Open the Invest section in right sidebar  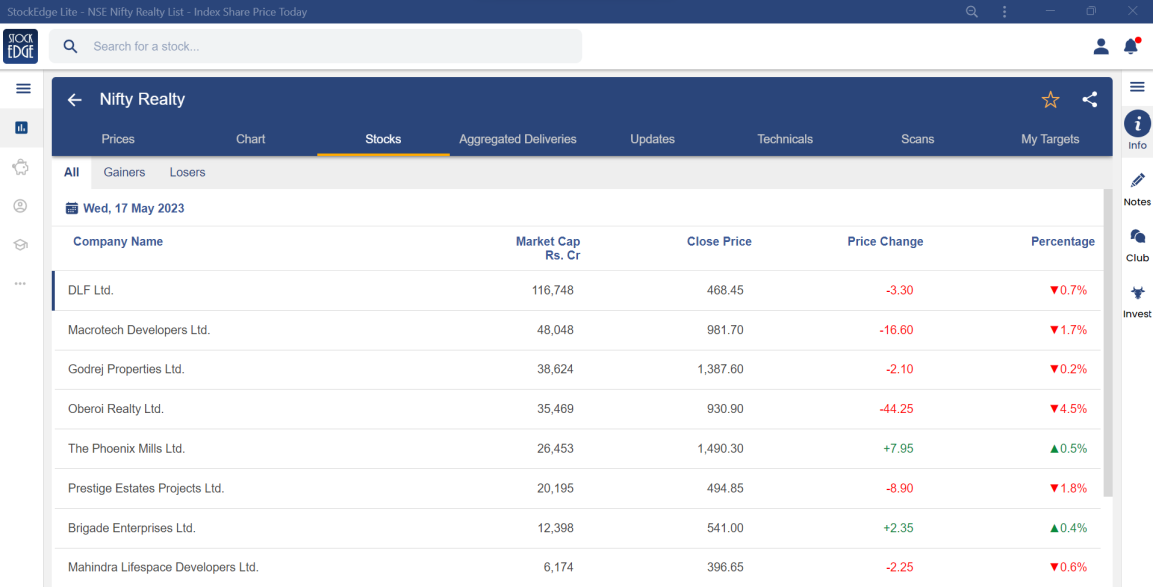[1137, 300]
